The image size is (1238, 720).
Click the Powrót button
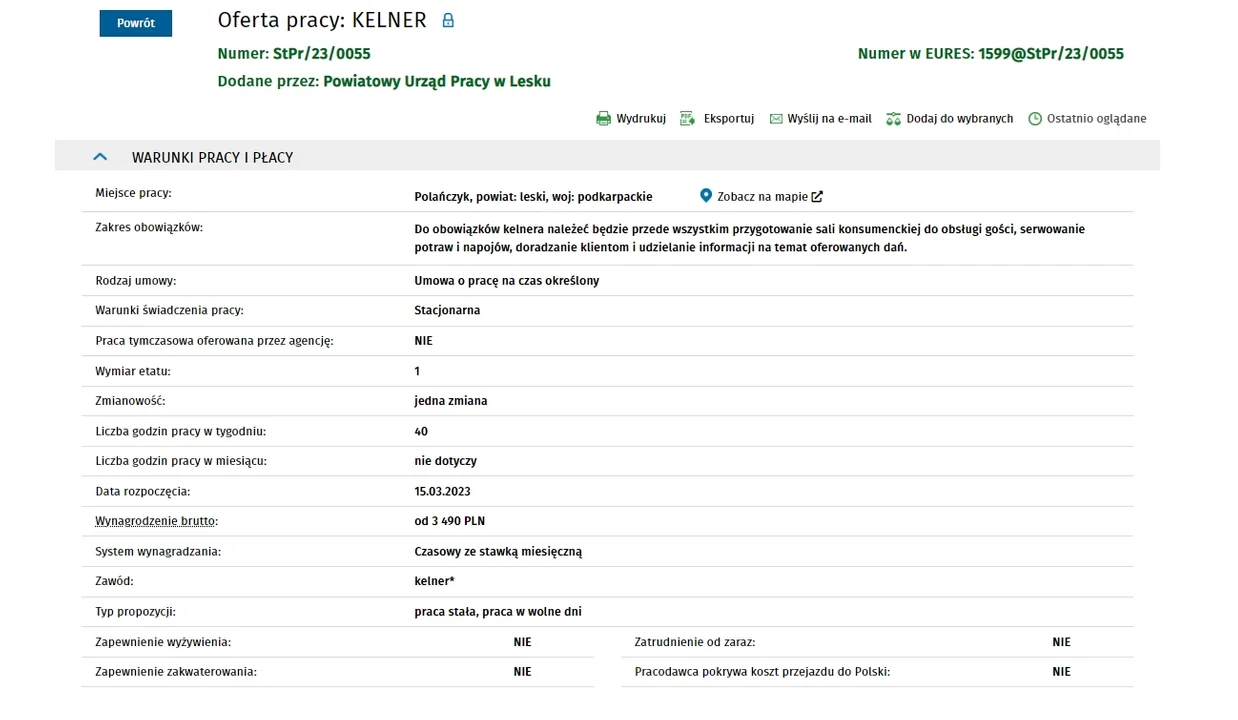(x=136, y=23)
